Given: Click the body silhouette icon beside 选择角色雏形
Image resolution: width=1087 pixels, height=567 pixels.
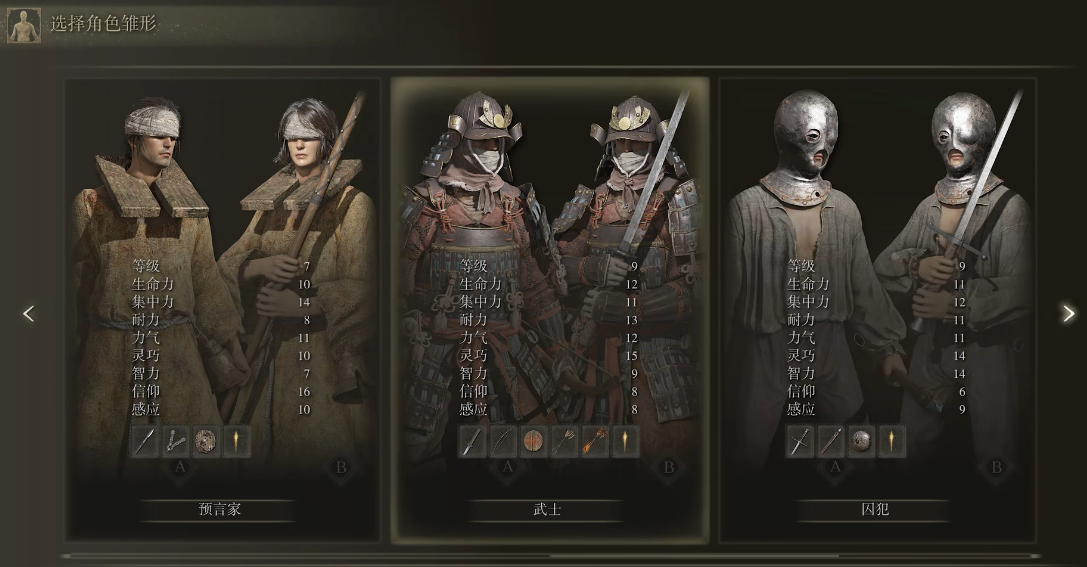Looking at the screenshot, I should coord(24,26).
